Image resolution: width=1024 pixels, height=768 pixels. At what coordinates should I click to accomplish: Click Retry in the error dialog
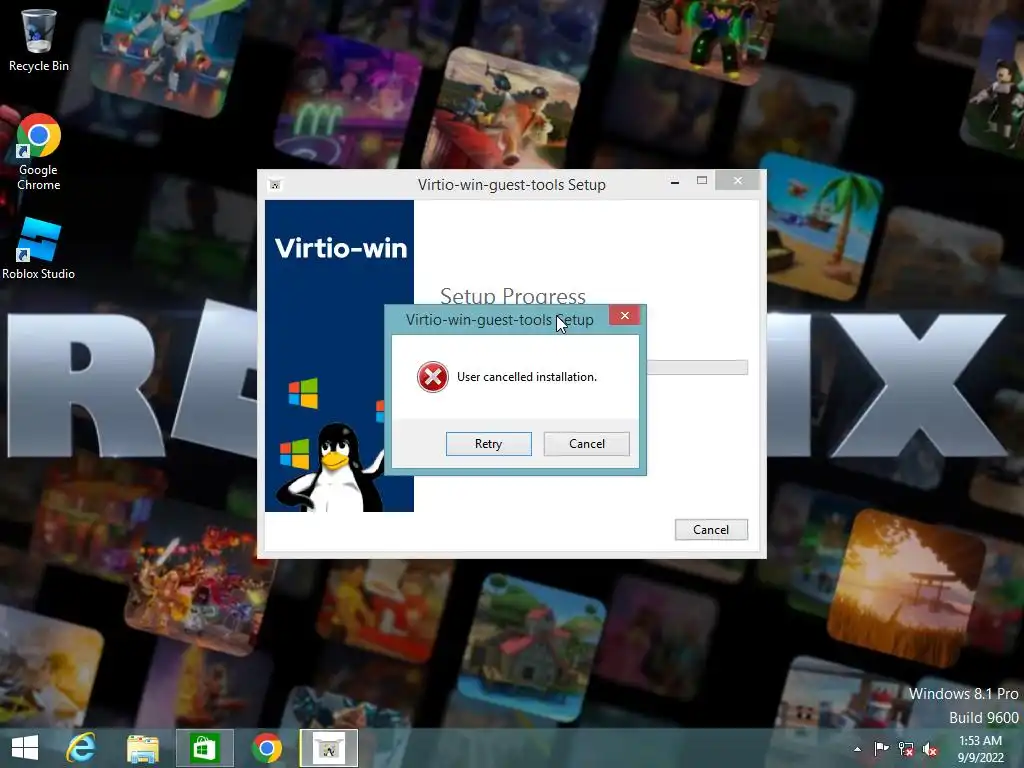tap(488, 444)
